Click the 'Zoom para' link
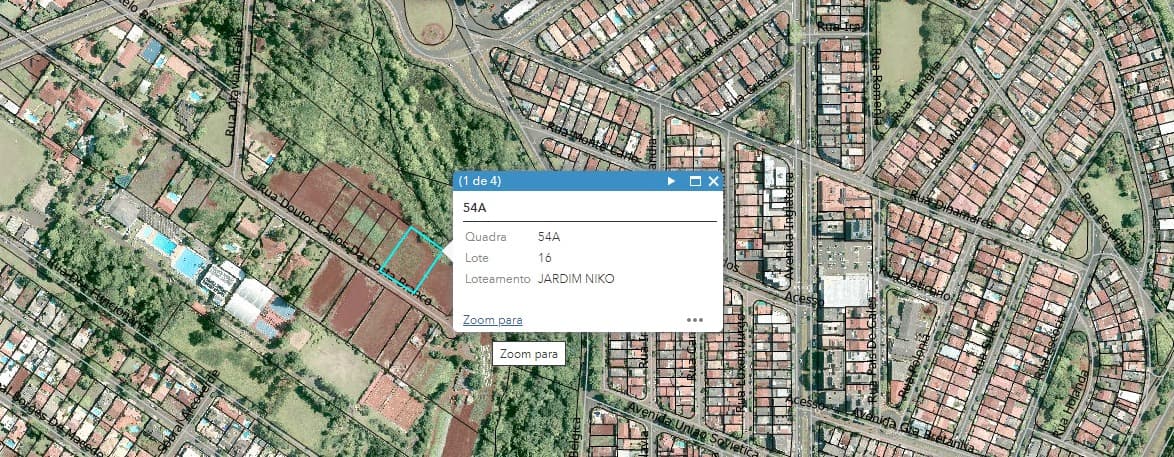The width and height of the screenshot is (1174, 457). [492, 320]
